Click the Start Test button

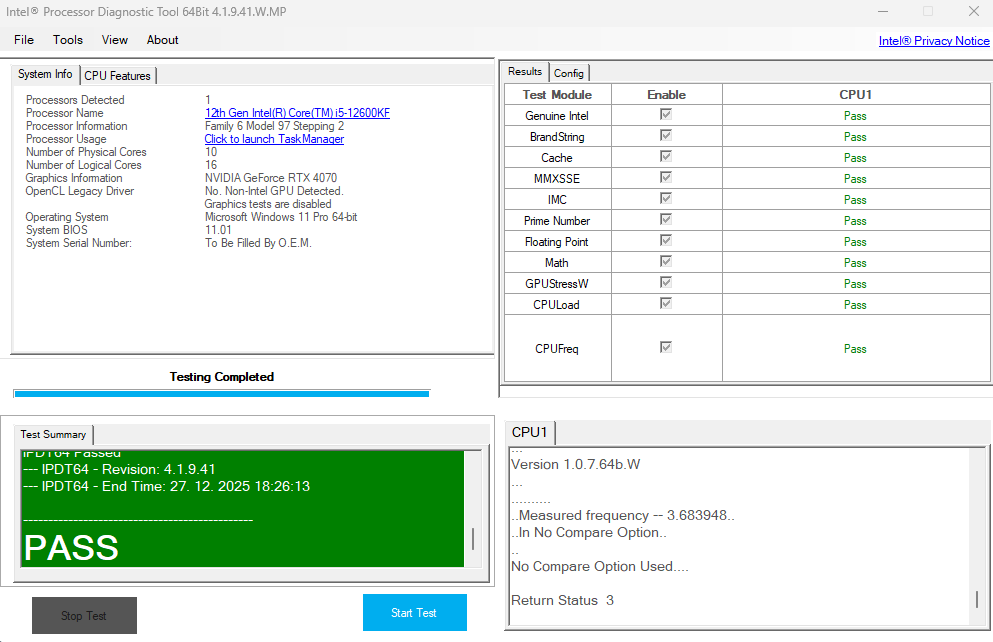[x=414, y=612]
